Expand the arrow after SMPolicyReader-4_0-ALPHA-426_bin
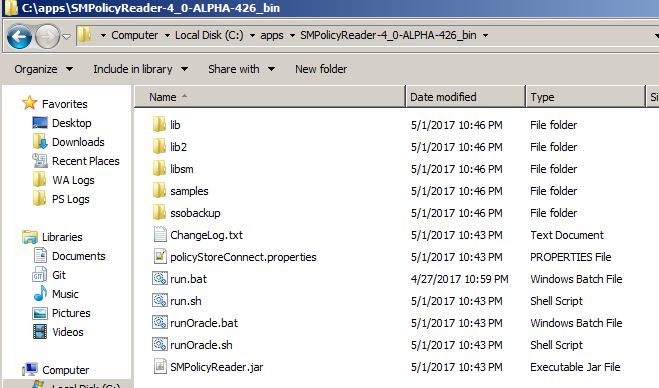The height and width of the screenshot is (388, 659). 485,35
